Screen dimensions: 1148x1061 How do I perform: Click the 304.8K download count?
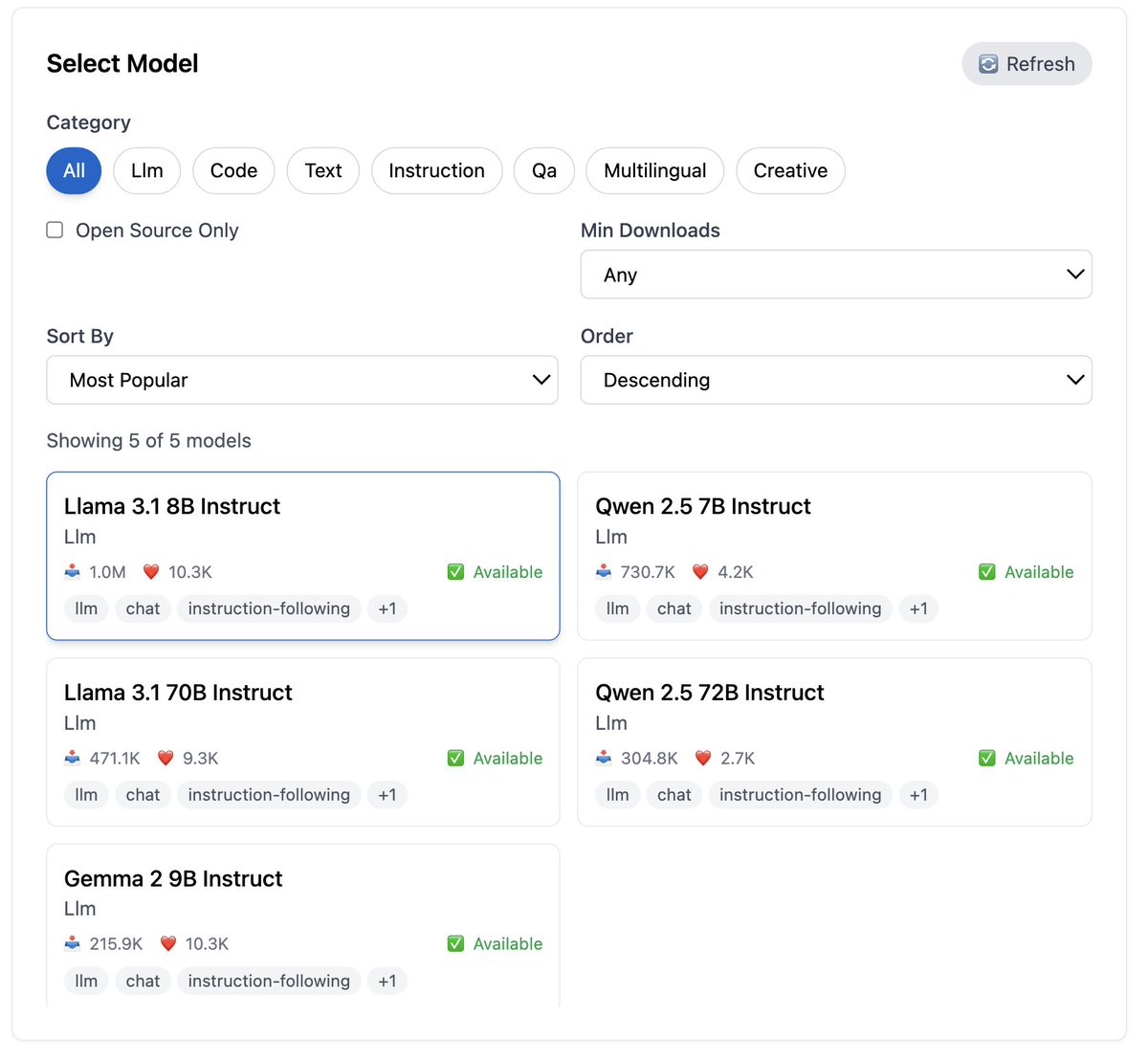click(x=650, y=758)
